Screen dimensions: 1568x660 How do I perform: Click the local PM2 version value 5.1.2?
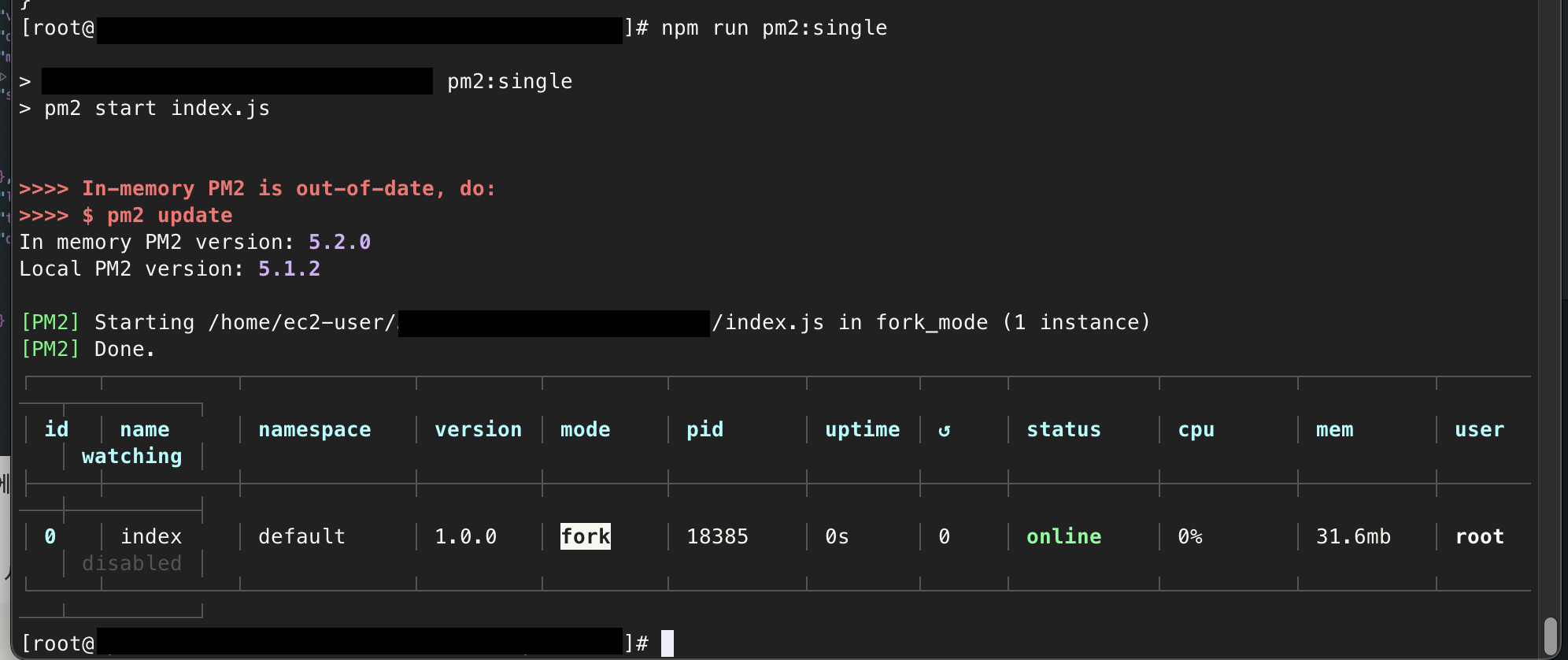coord(289,269)
